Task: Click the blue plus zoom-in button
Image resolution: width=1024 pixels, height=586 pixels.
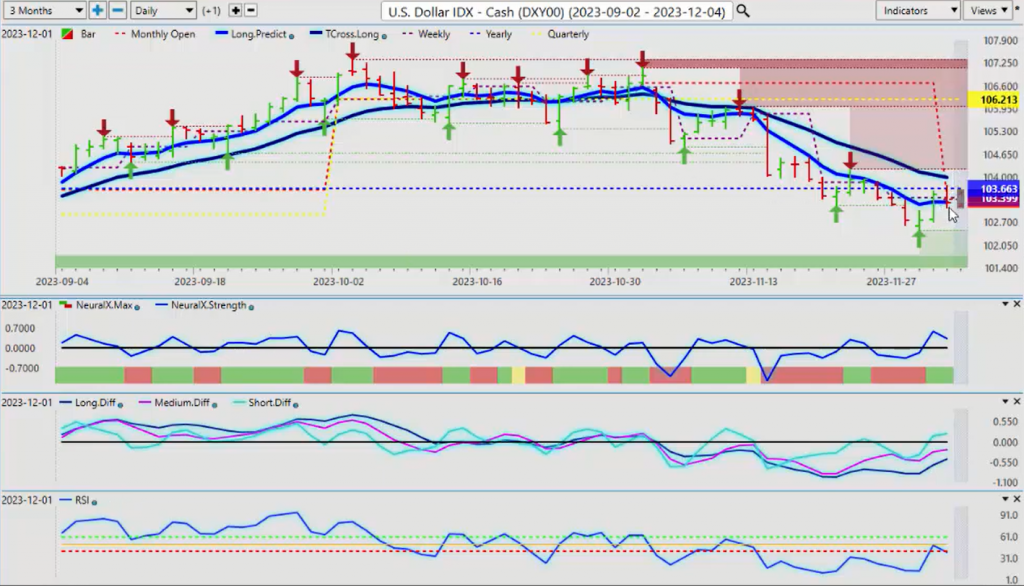Action: tap(98, 10)
